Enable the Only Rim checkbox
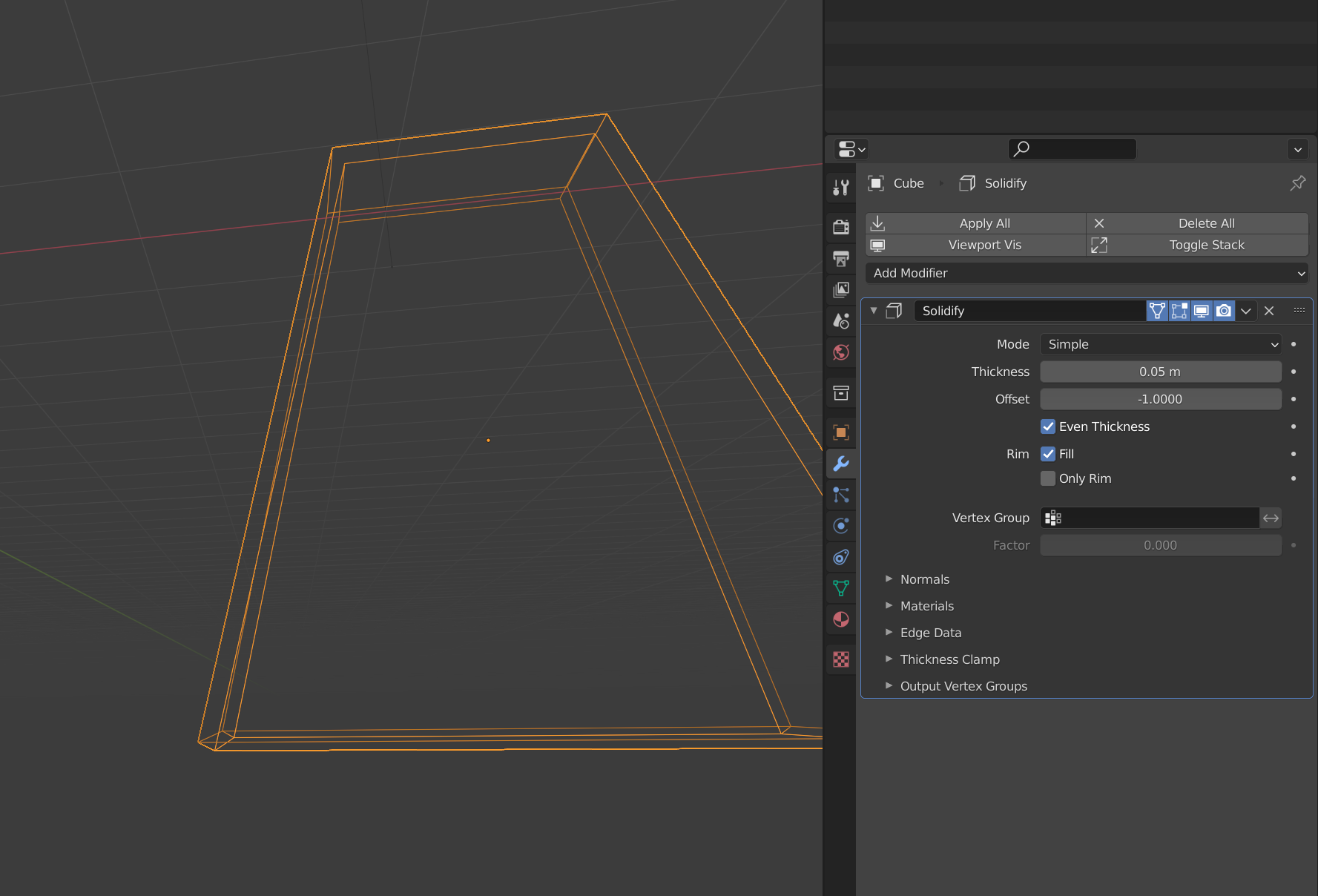The width and height of the screenshot is (1318, 896). tap(1048, 478)
